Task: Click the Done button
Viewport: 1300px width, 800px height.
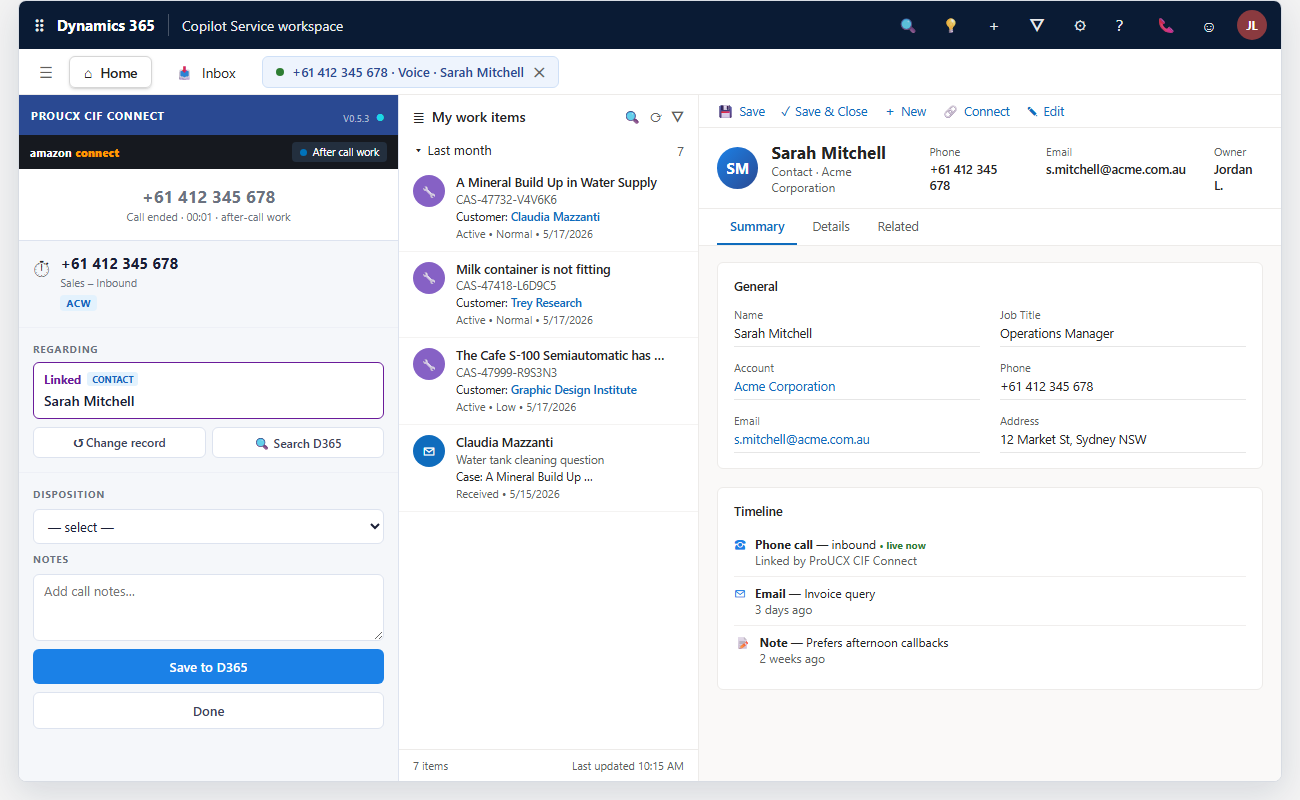Action: (x=208, y=711)
